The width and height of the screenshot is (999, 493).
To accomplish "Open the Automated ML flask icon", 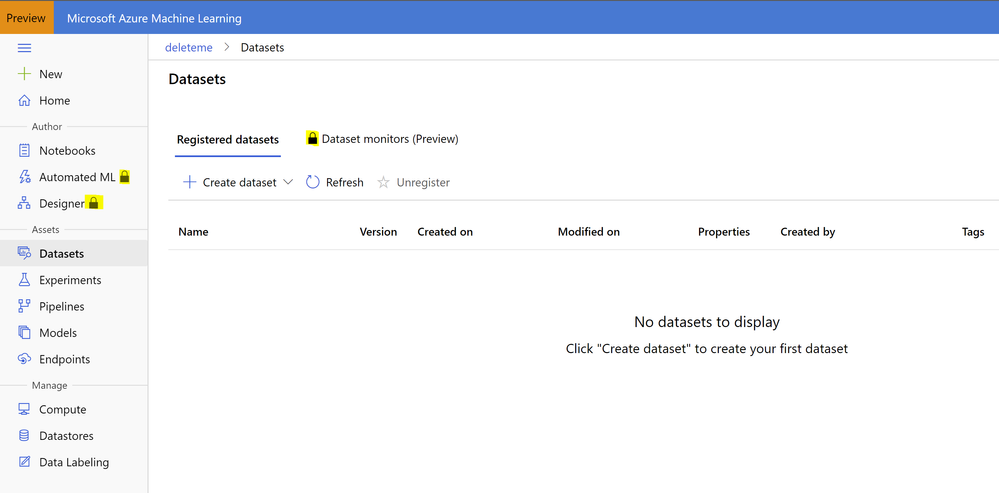I will pos(25,177).
